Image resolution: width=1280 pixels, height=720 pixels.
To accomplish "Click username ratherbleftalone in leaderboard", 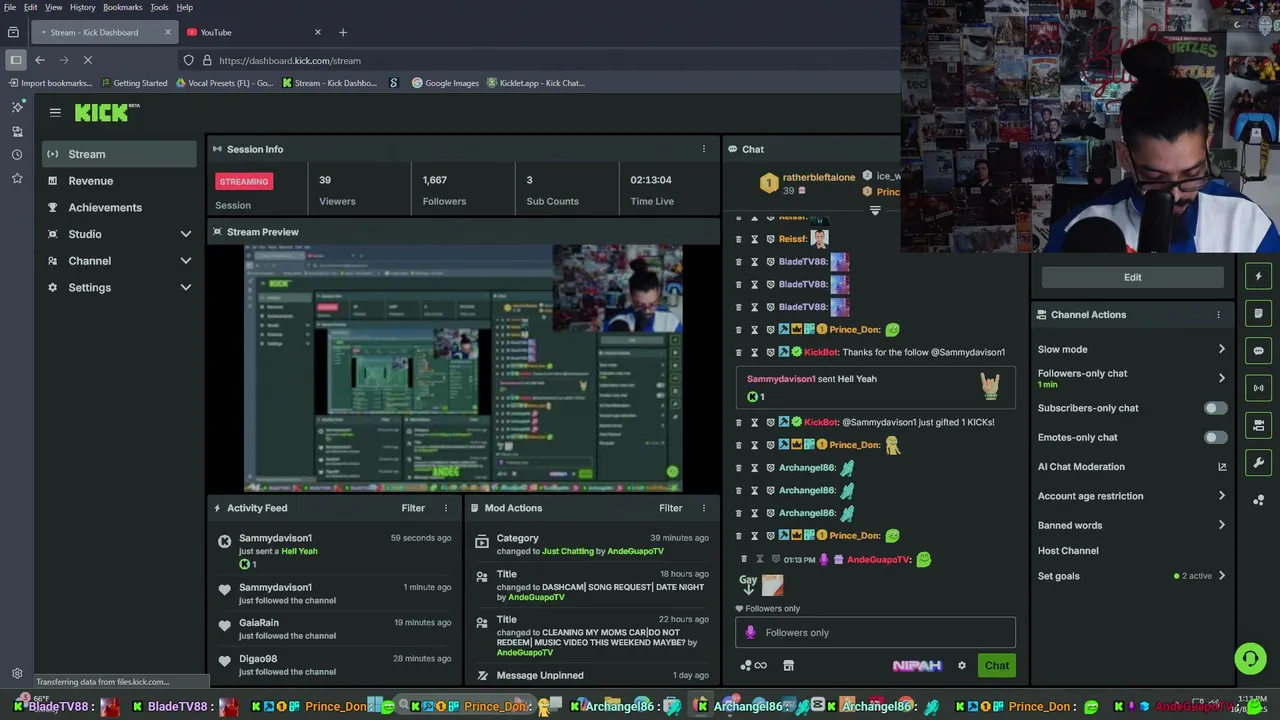I will pos(818,177).
